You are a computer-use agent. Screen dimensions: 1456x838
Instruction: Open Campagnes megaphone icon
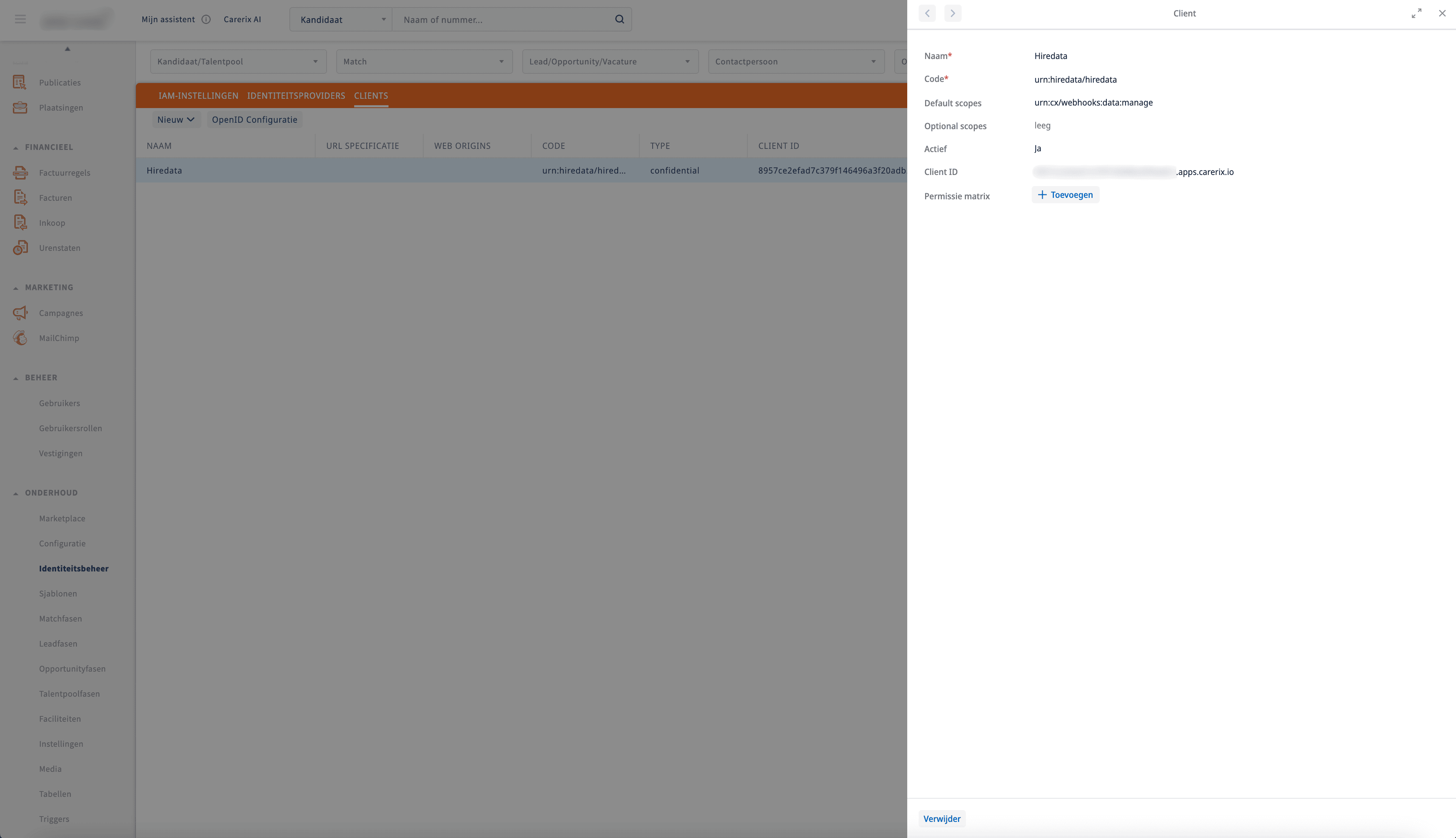pos(20,312)
